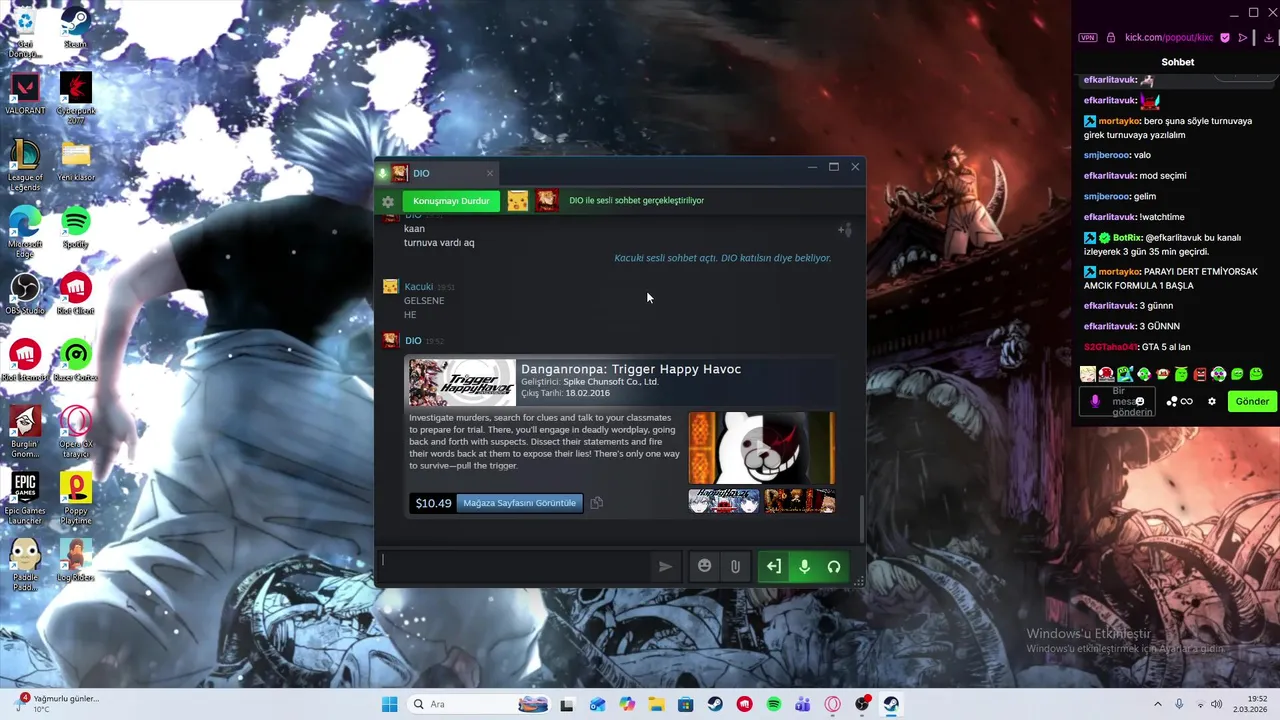Image resolution: width=1280 pixels, height=720 pixels.
Task: Open the emoji picker in Kick input
Action: point(1139,402)
